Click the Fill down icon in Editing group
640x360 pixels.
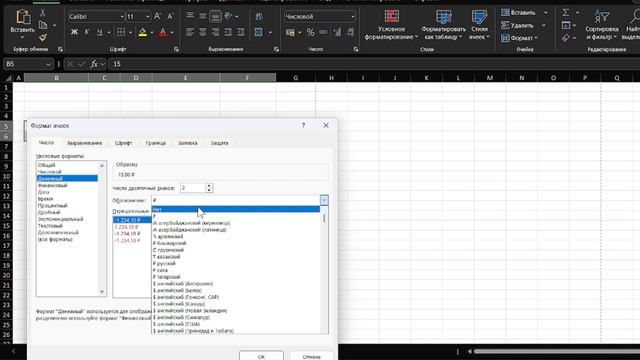566,25
